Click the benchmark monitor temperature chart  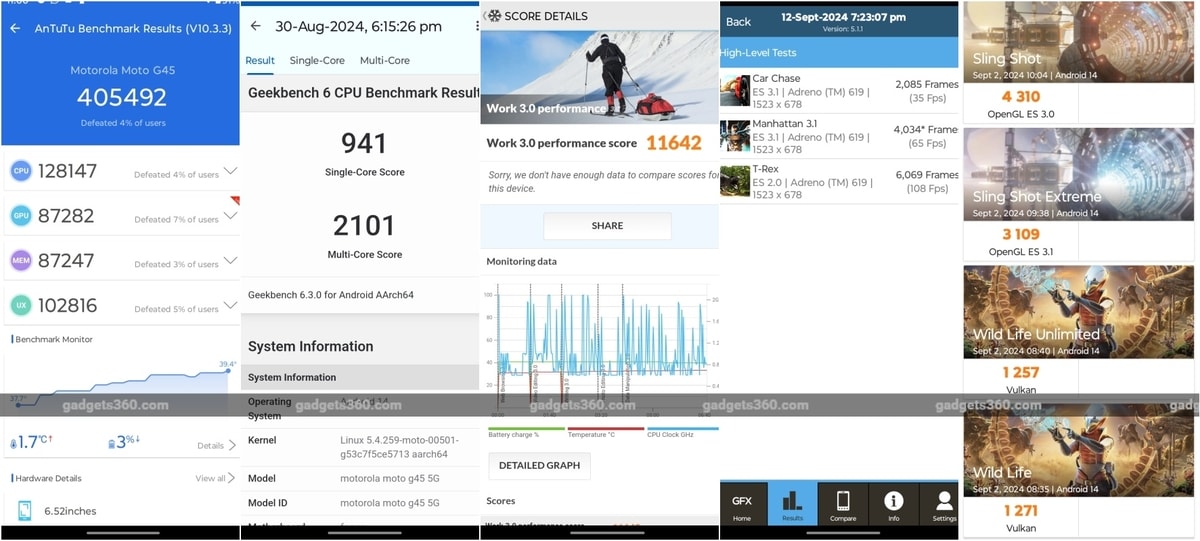121,384
